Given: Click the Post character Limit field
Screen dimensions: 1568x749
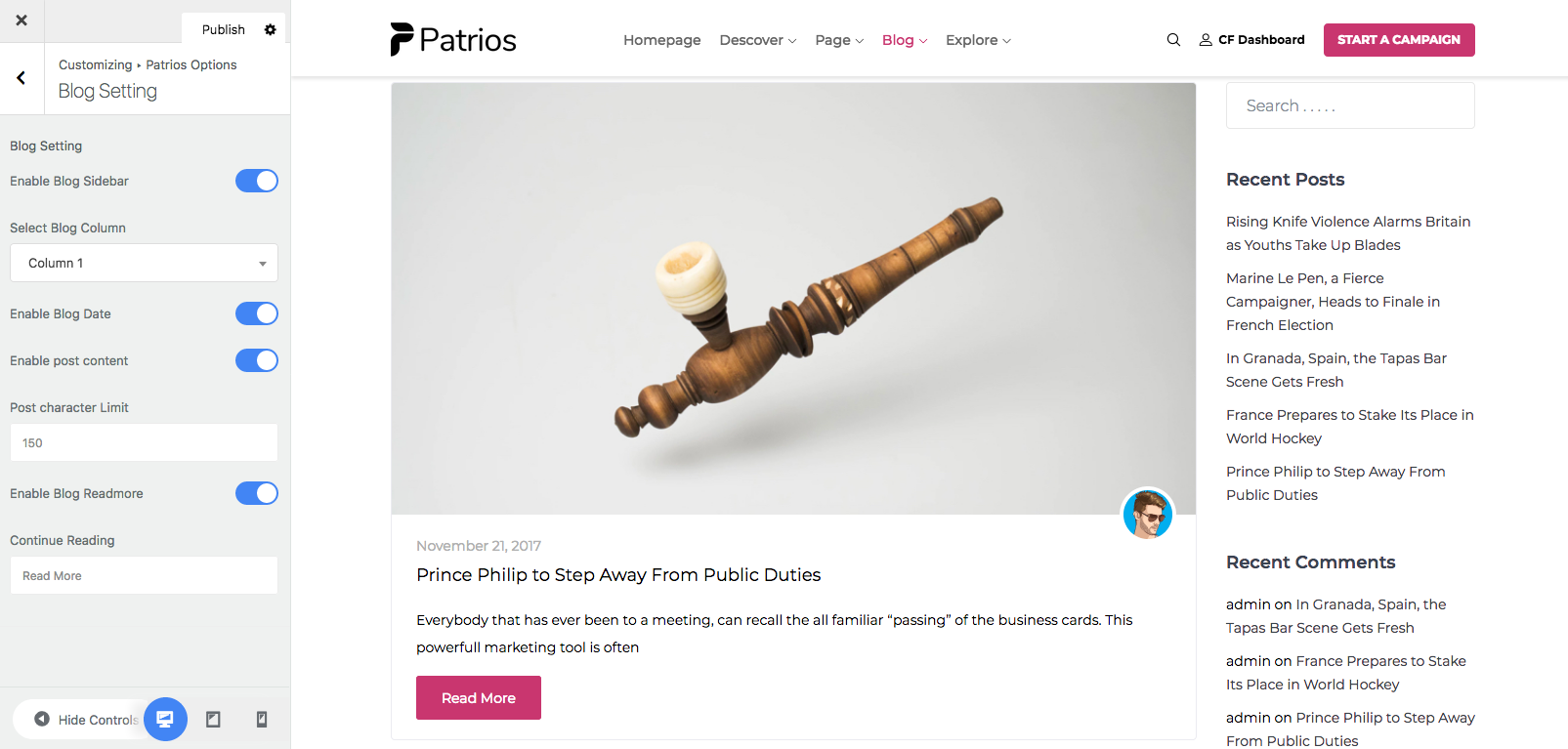Looking at the screenshot, I should click(144, 442).
